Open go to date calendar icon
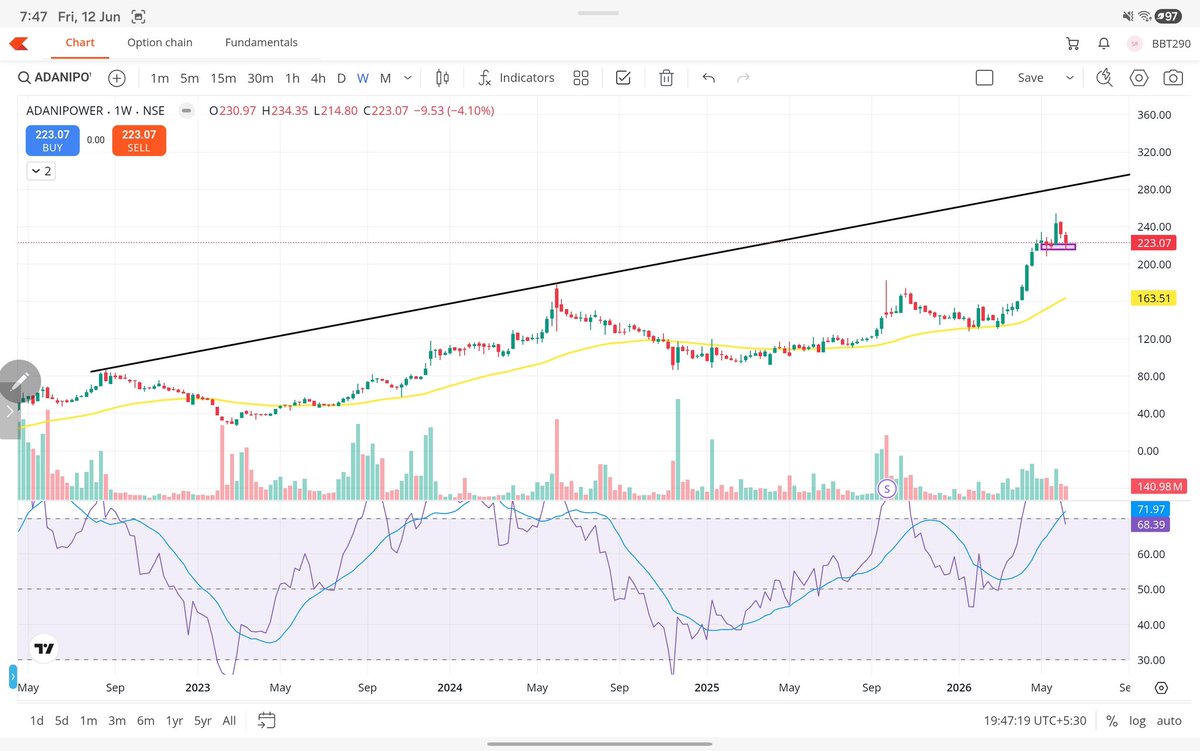 pyautogui.click(x=266, y=720)
